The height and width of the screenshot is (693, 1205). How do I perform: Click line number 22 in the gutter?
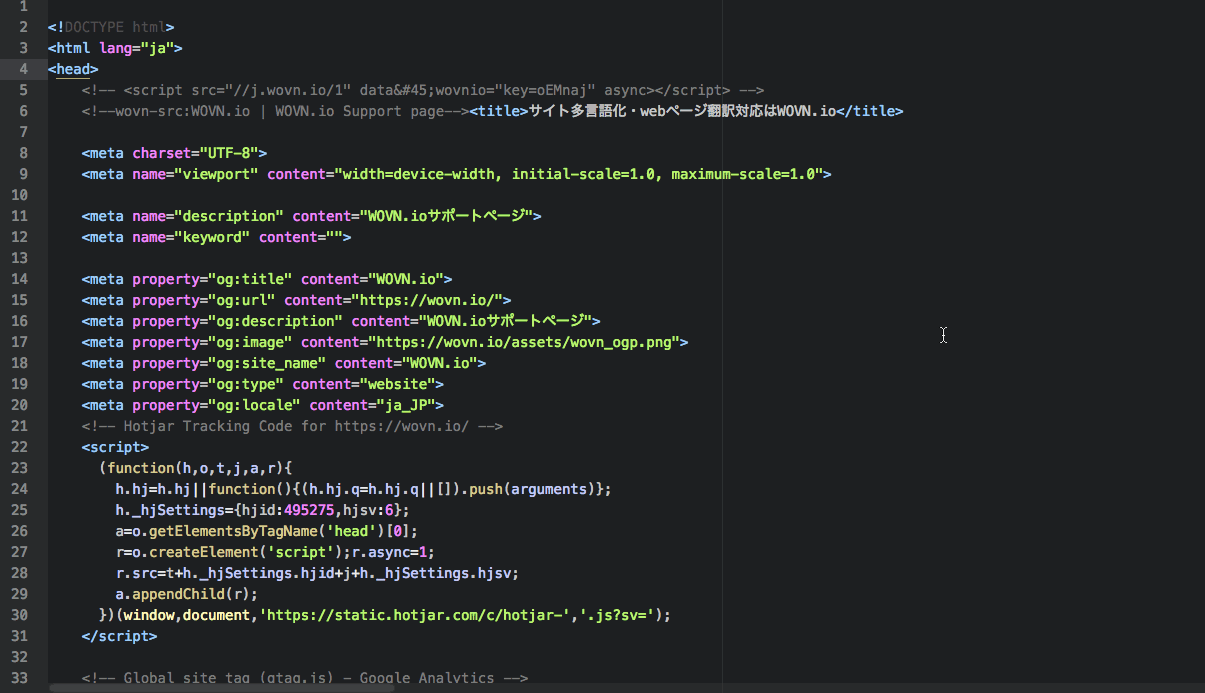[x=21, y=446]
